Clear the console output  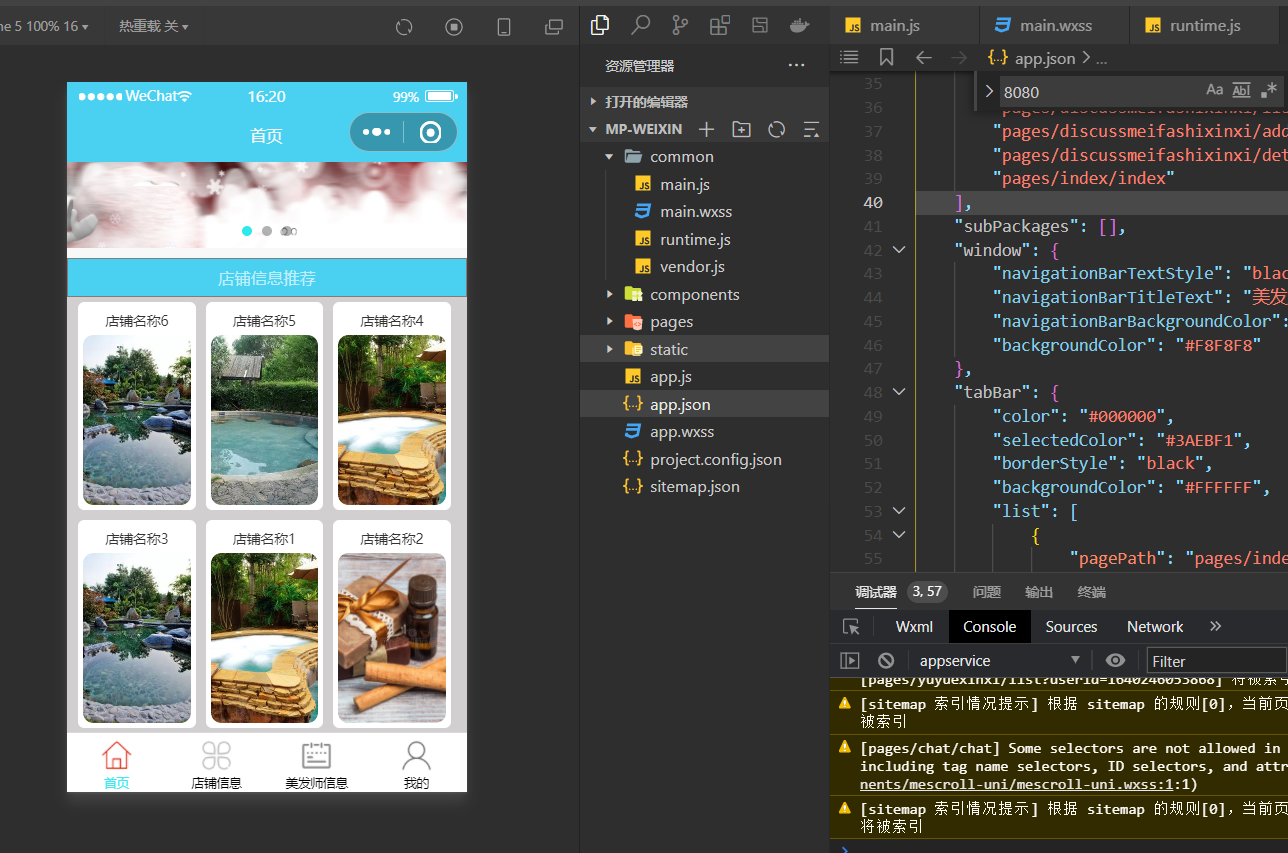pos(885,661)
